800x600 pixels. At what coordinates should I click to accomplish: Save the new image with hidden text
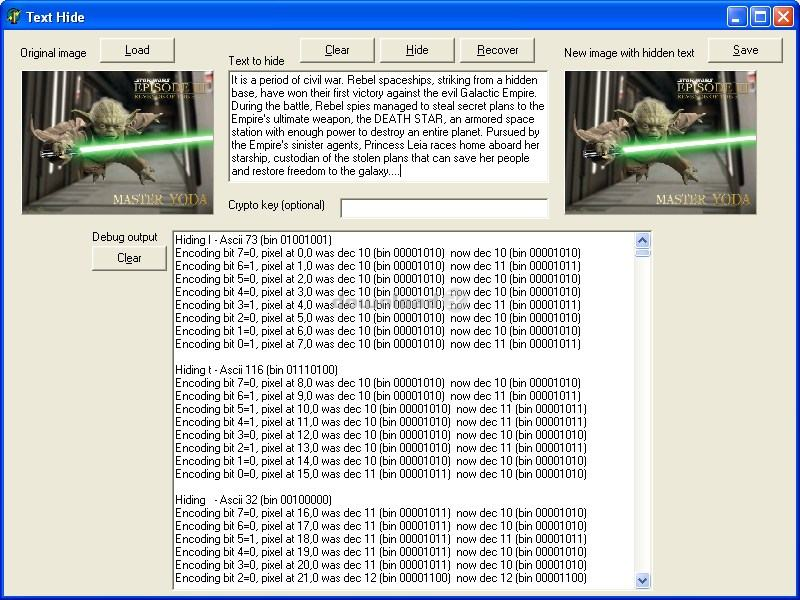(x=745, y=50)
